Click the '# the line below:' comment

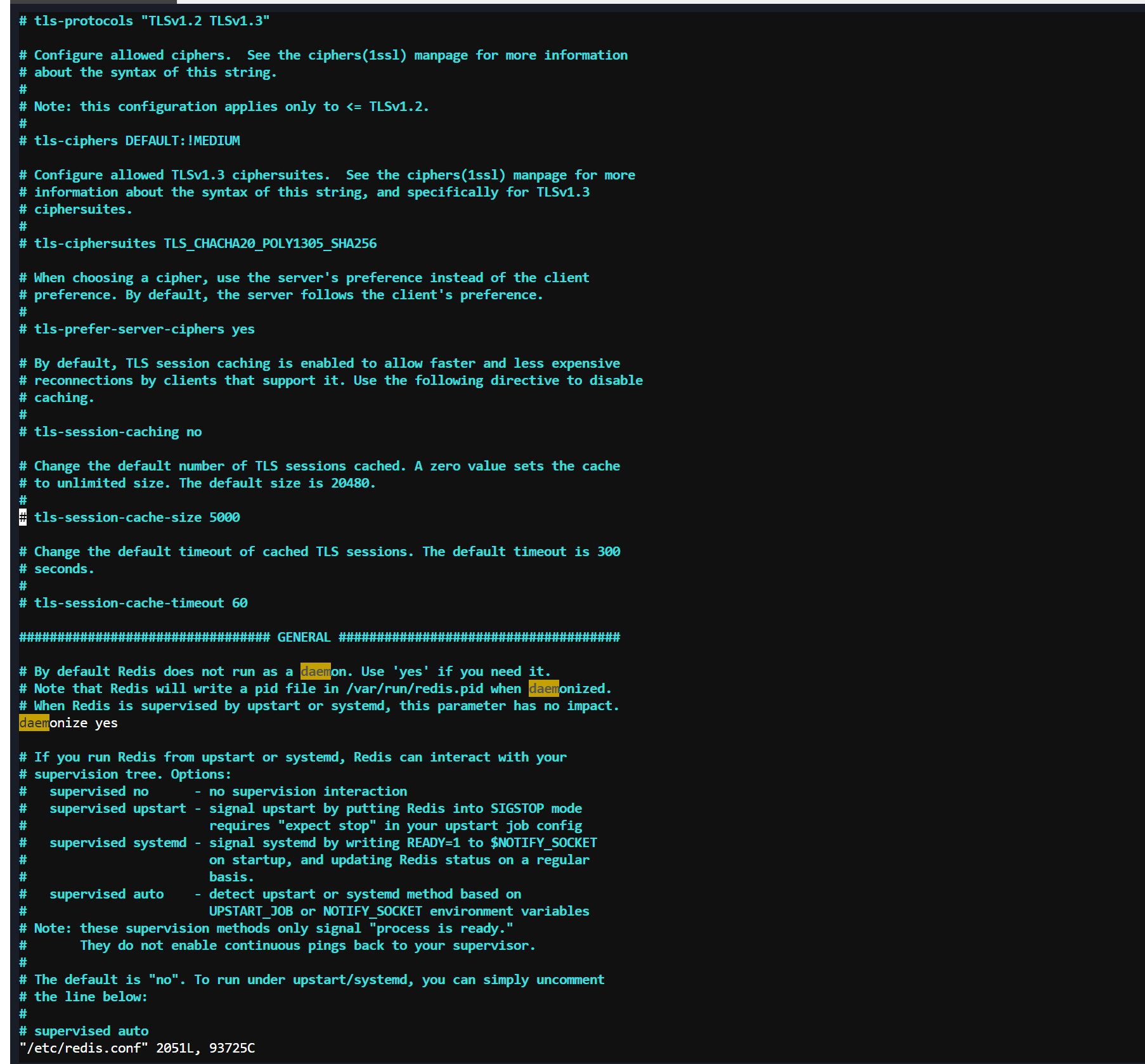coord(84,997)
